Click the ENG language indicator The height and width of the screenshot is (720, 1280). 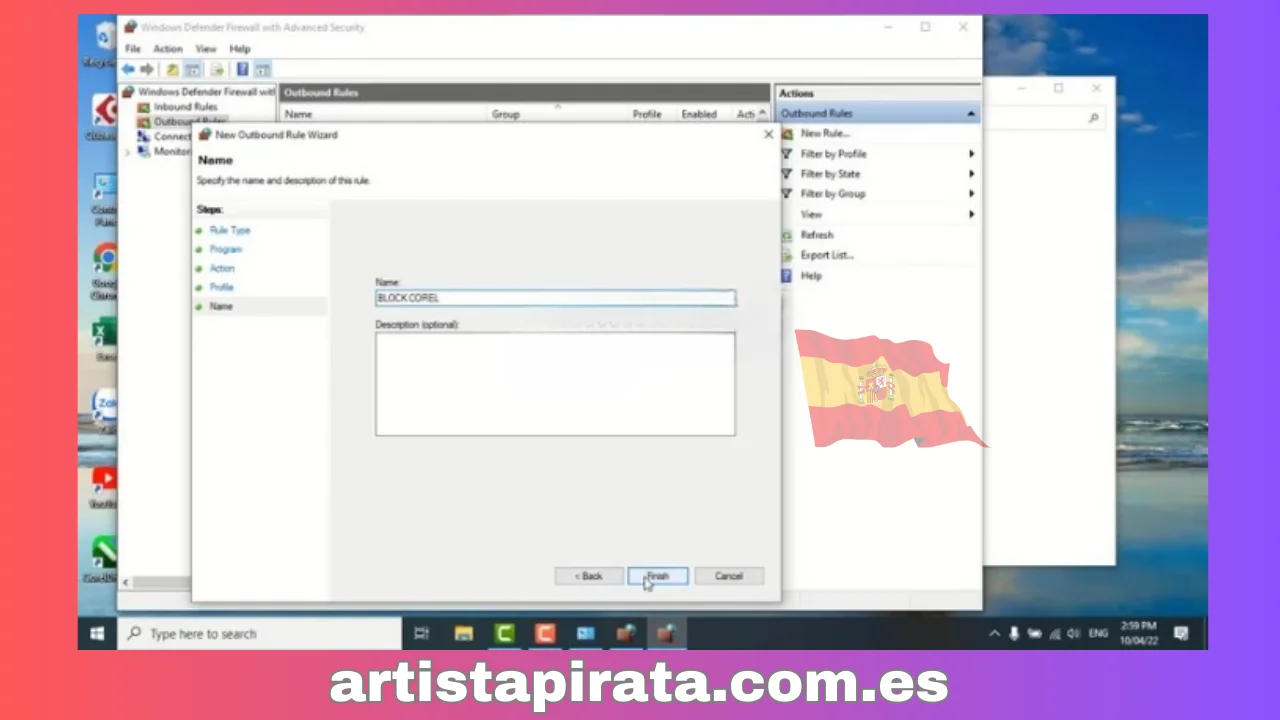pos(1098,633)
